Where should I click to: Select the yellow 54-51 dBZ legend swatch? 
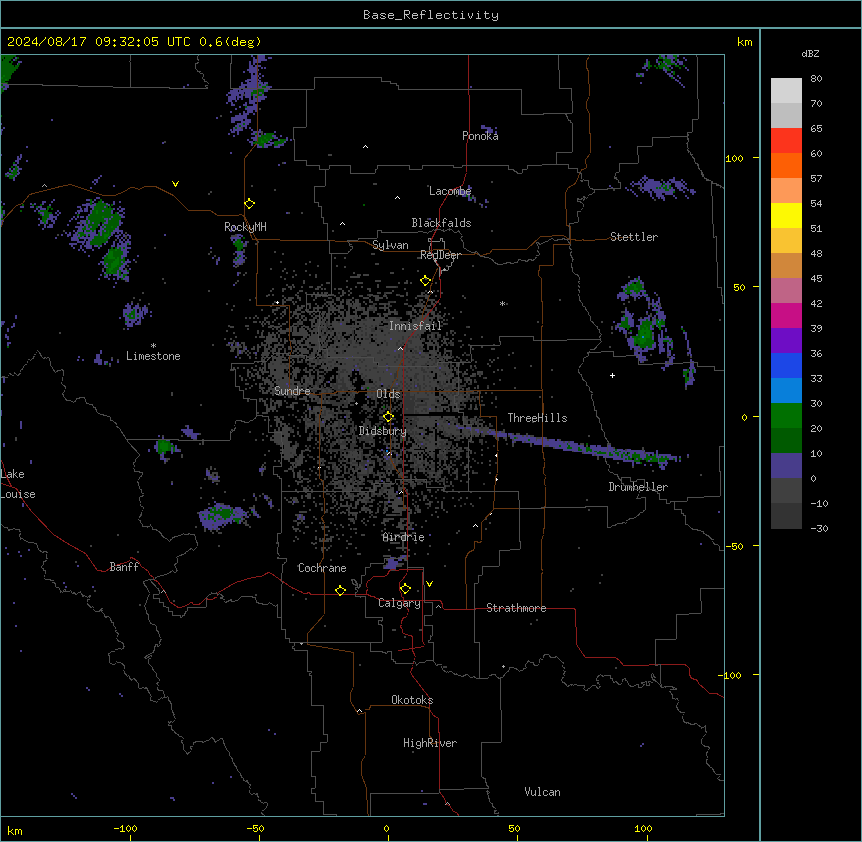click(786, 215)
